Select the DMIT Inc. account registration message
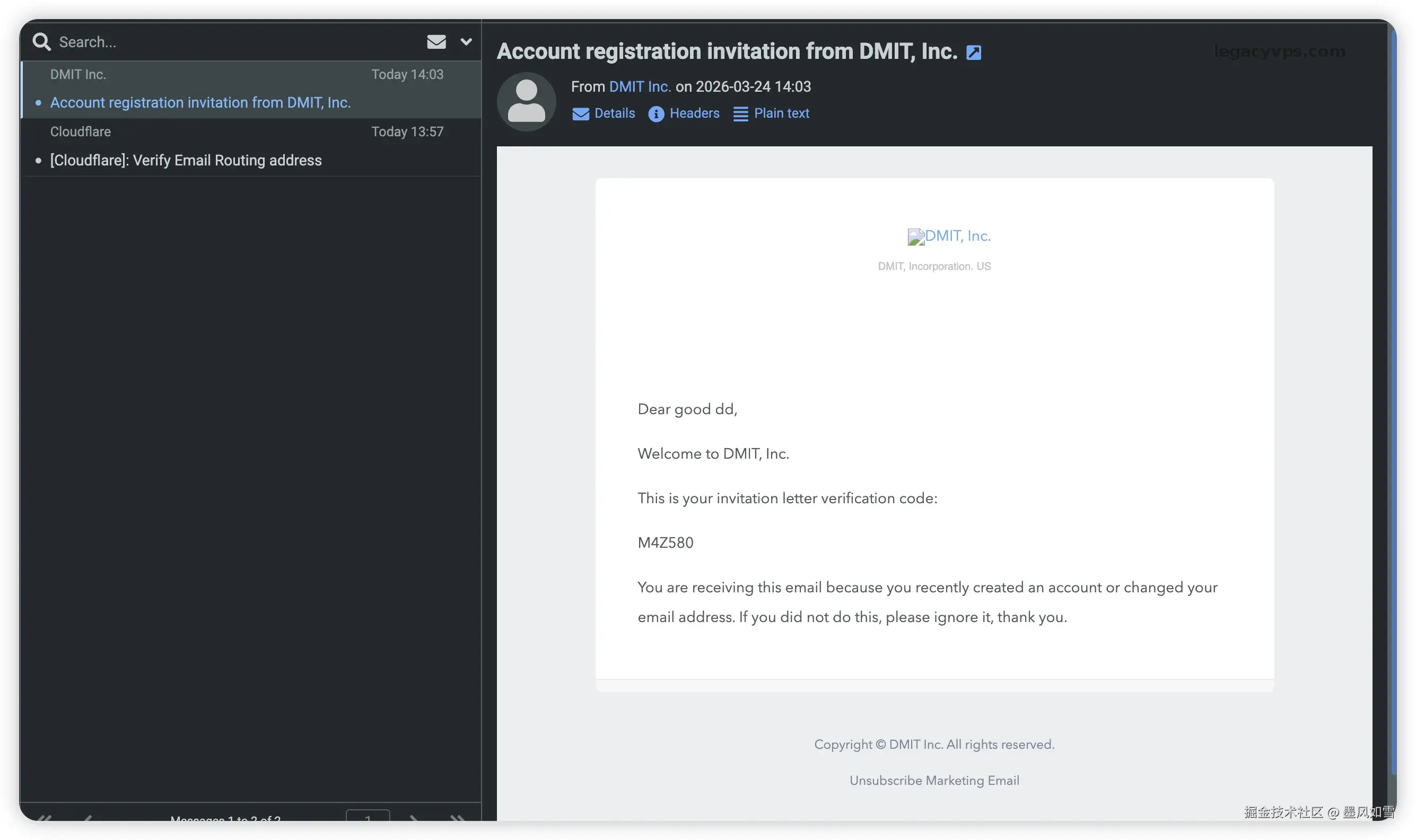Screen dimensions: 1416x840 [x=200, y=103]
